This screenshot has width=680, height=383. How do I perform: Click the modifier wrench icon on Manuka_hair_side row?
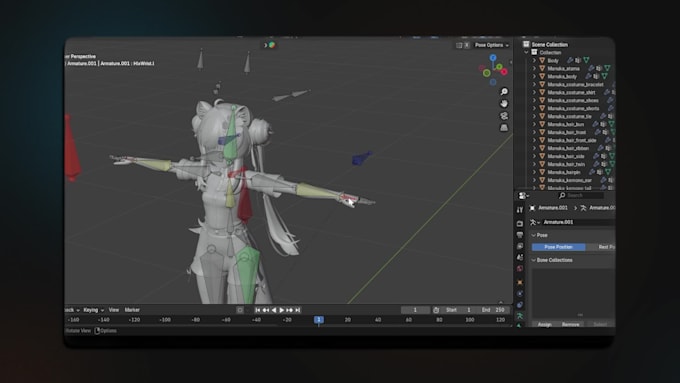point(596,156)
